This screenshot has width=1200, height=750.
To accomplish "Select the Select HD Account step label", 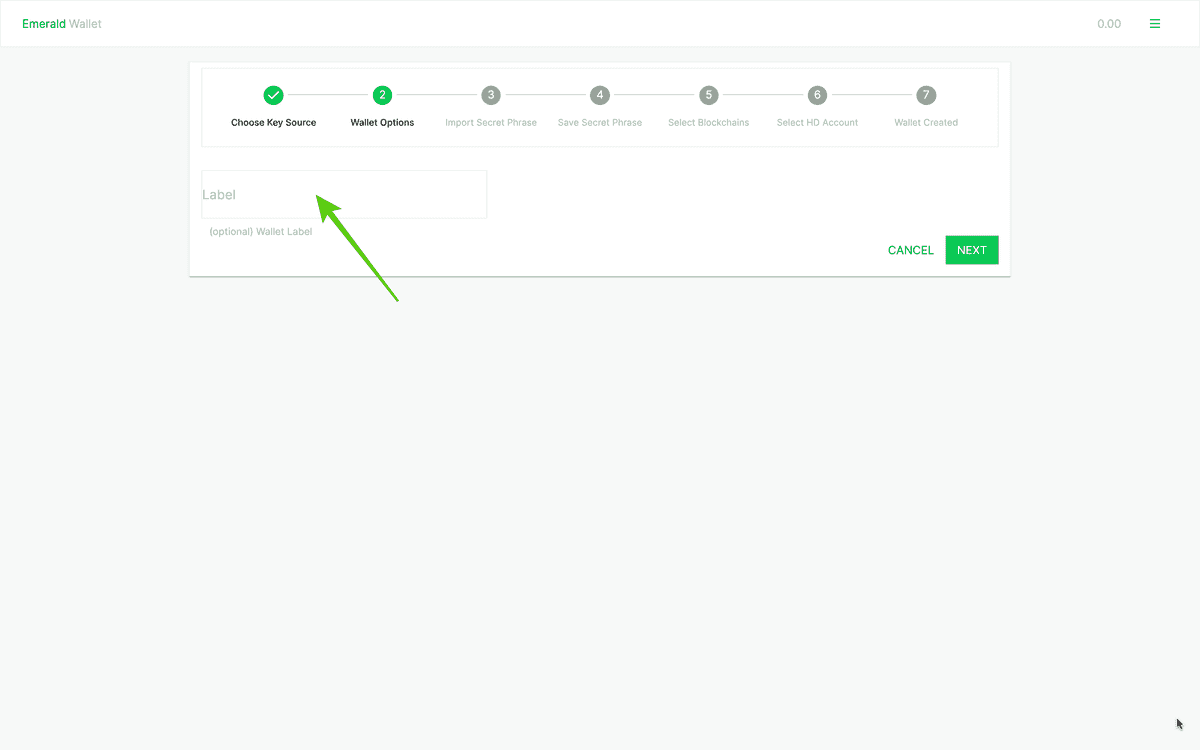I will 817,123.
